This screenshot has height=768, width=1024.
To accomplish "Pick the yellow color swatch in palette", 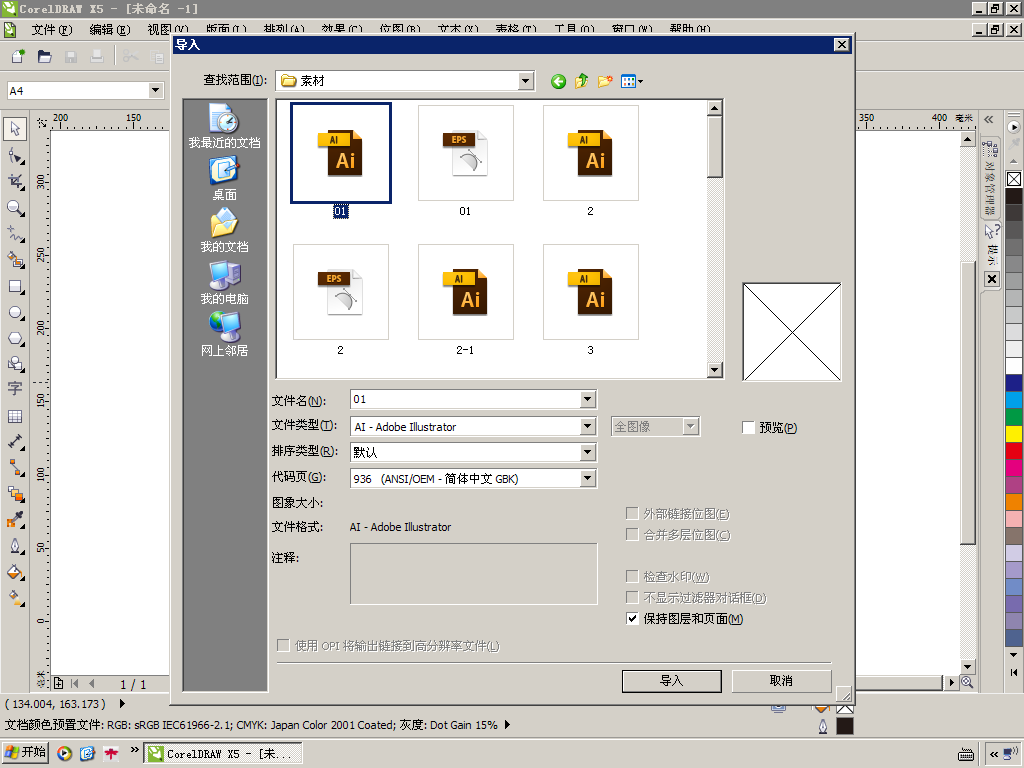I will click(x=1014, y=434).
